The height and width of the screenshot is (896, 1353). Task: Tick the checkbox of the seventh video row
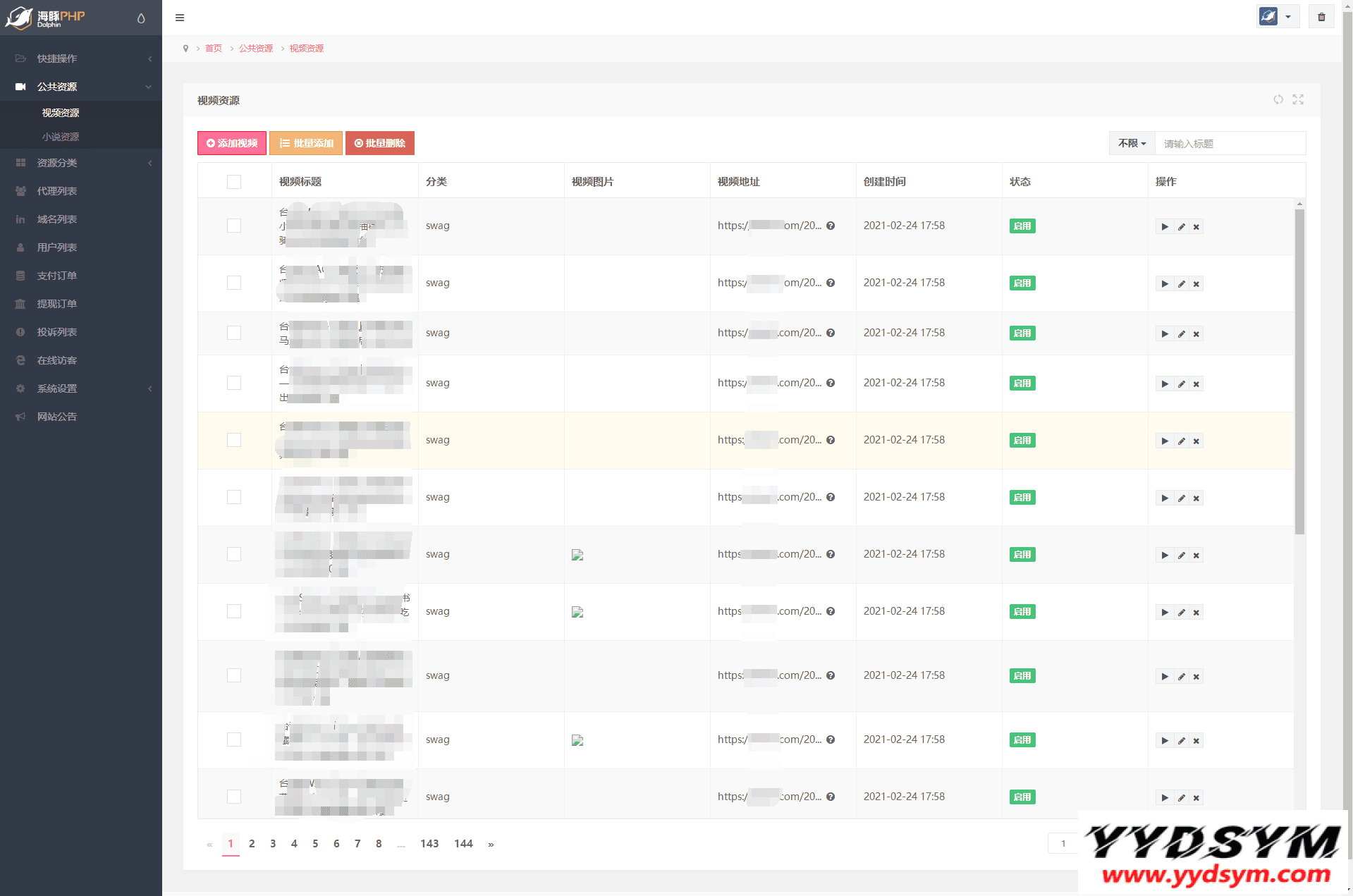coord(234,554)
